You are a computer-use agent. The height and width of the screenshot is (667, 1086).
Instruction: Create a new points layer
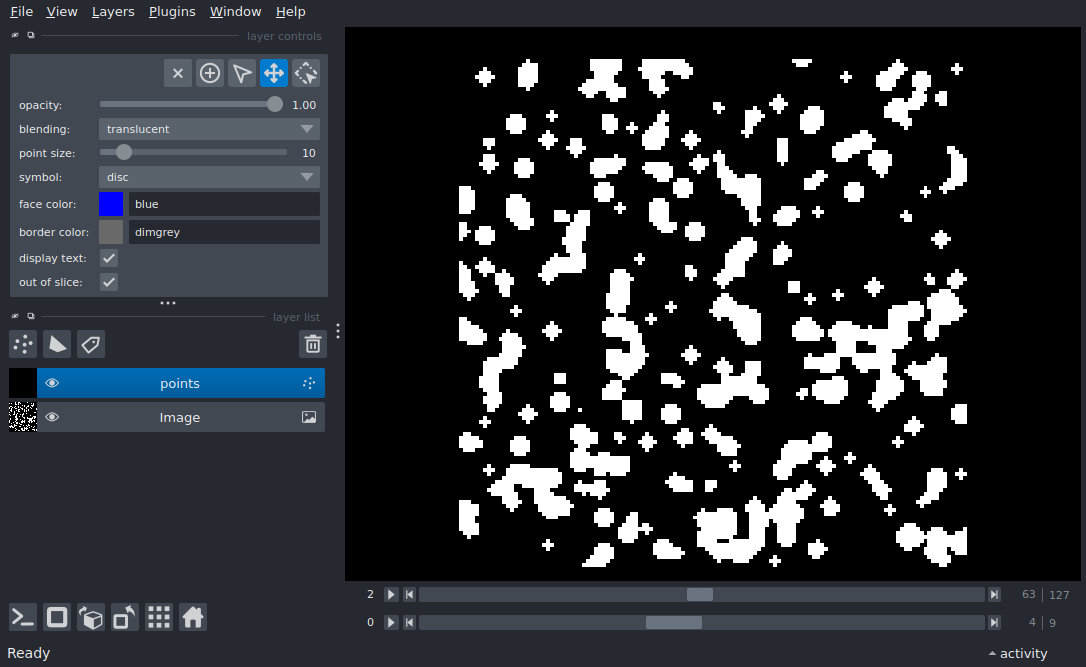[23, 344]
